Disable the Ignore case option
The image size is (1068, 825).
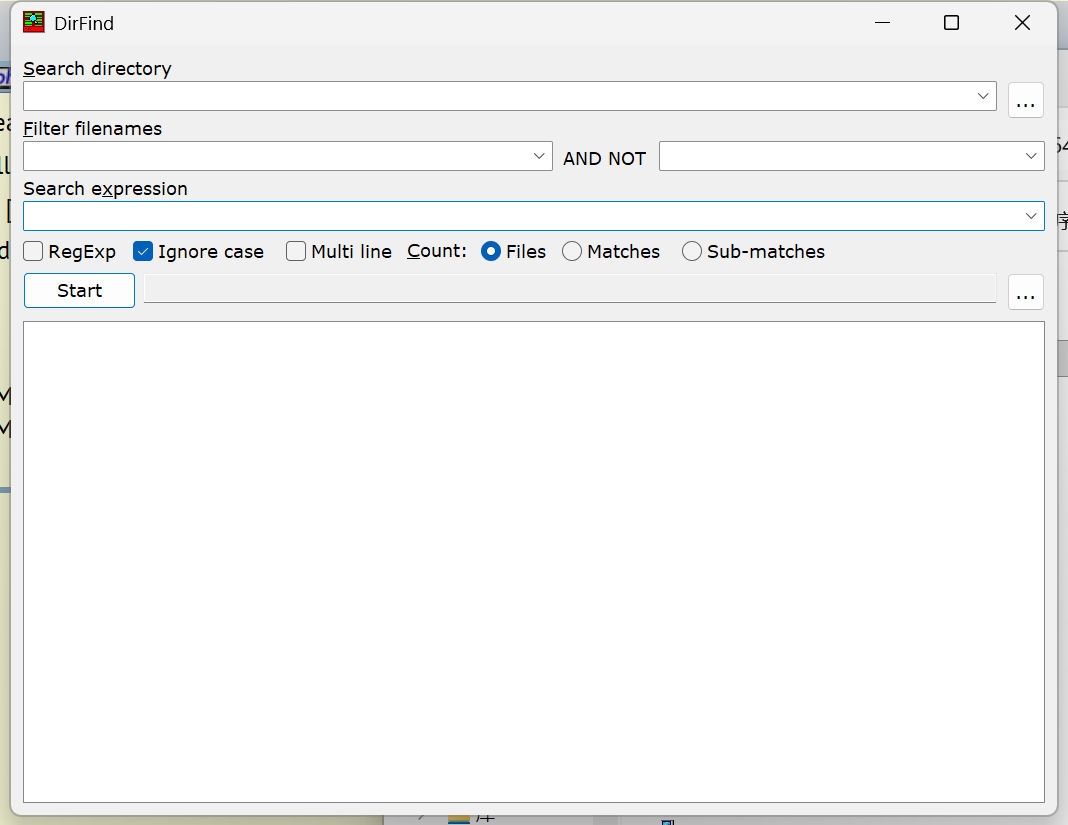coord(141,251)
